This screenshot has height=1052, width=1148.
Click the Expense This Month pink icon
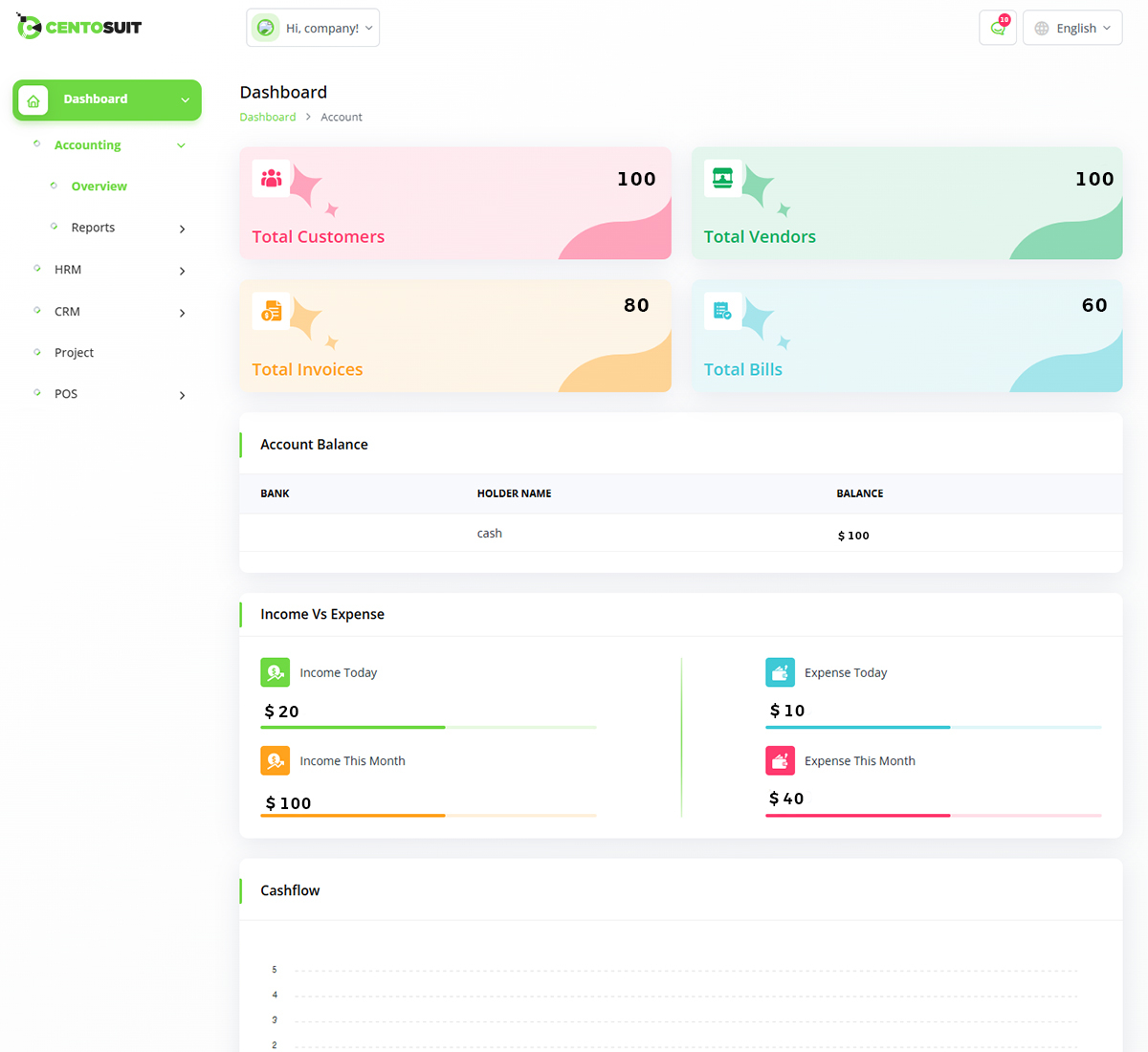tap(781, 760)
